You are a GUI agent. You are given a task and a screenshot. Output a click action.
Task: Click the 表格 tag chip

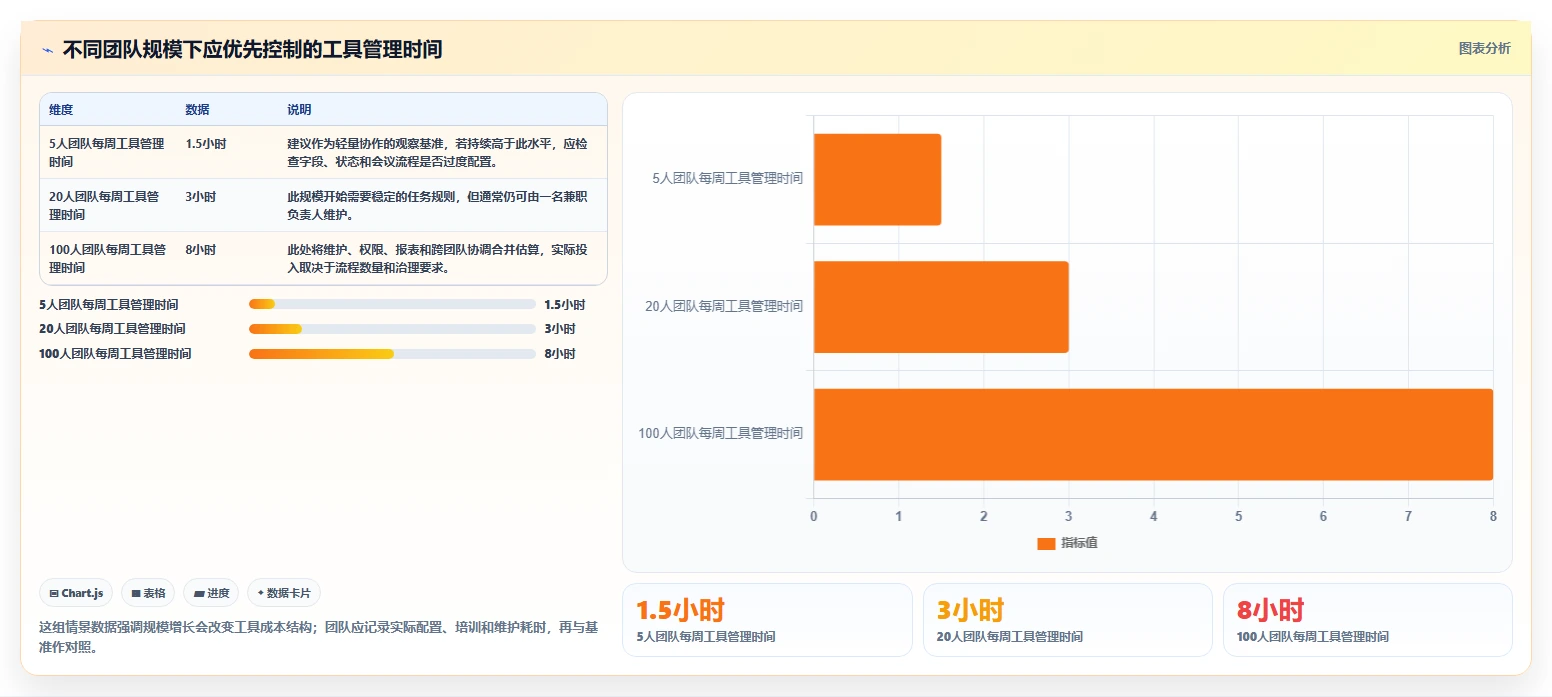[x=148, y=593]
